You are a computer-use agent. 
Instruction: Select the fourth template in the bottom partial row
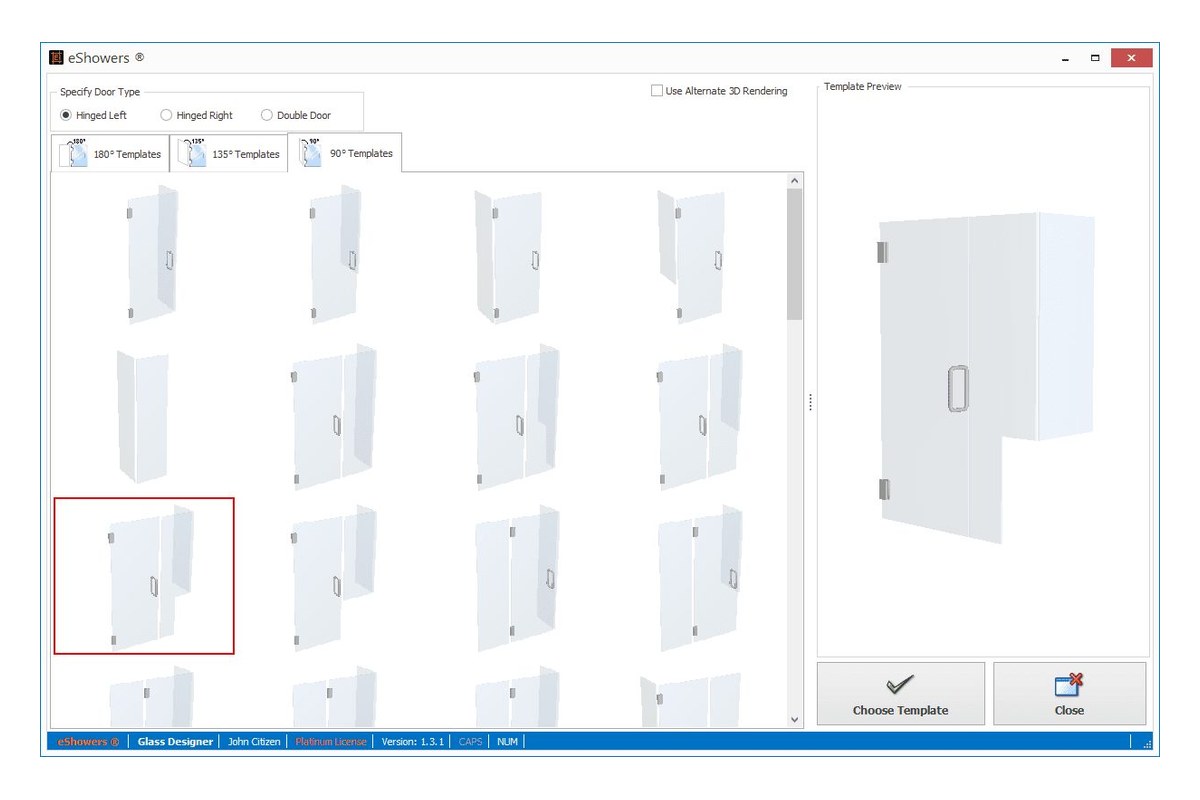tap(690, 697)
